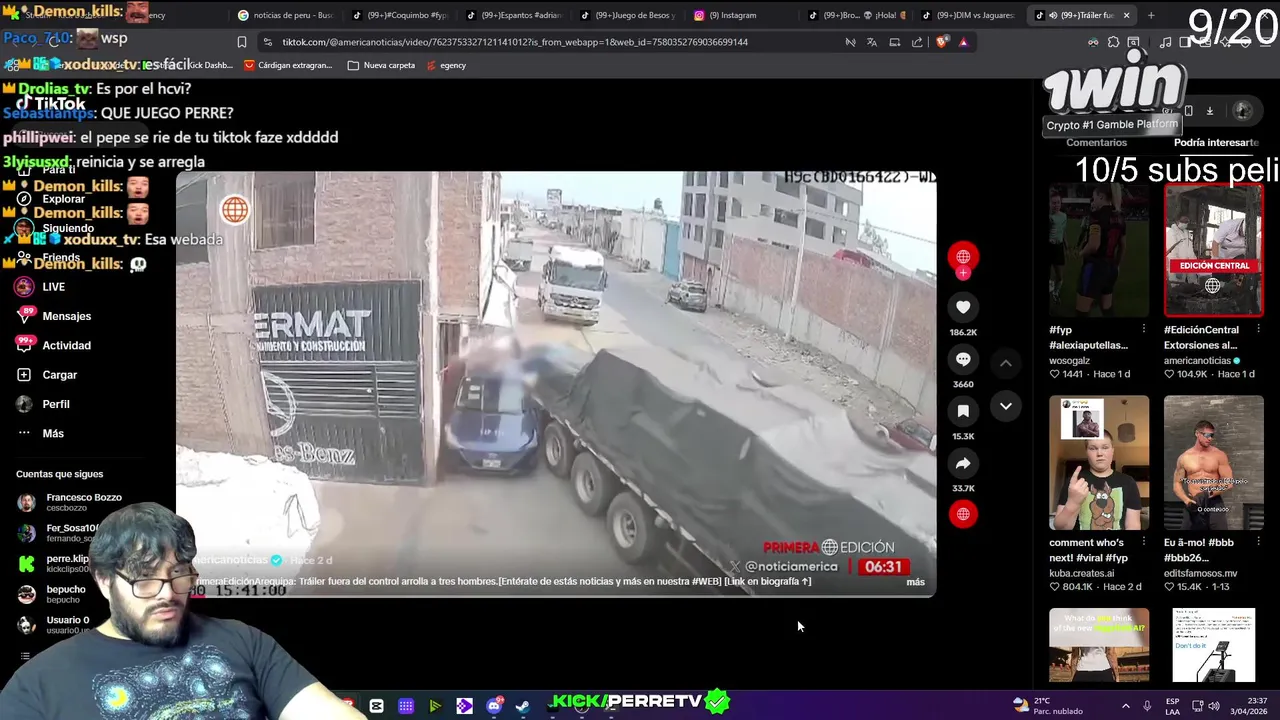This screenshot has height=720, width=1280.
Task: Open the comments of the video (3660)
Action: click(963, 359)
